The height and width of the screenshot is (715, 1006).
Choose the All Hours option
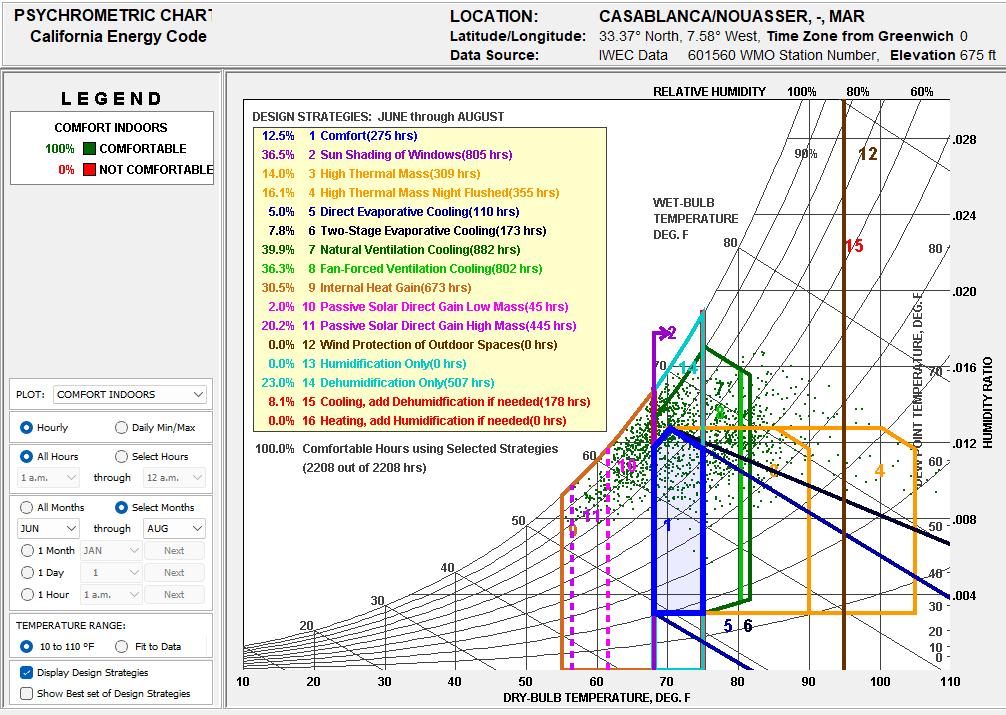(x=26, y=456)
